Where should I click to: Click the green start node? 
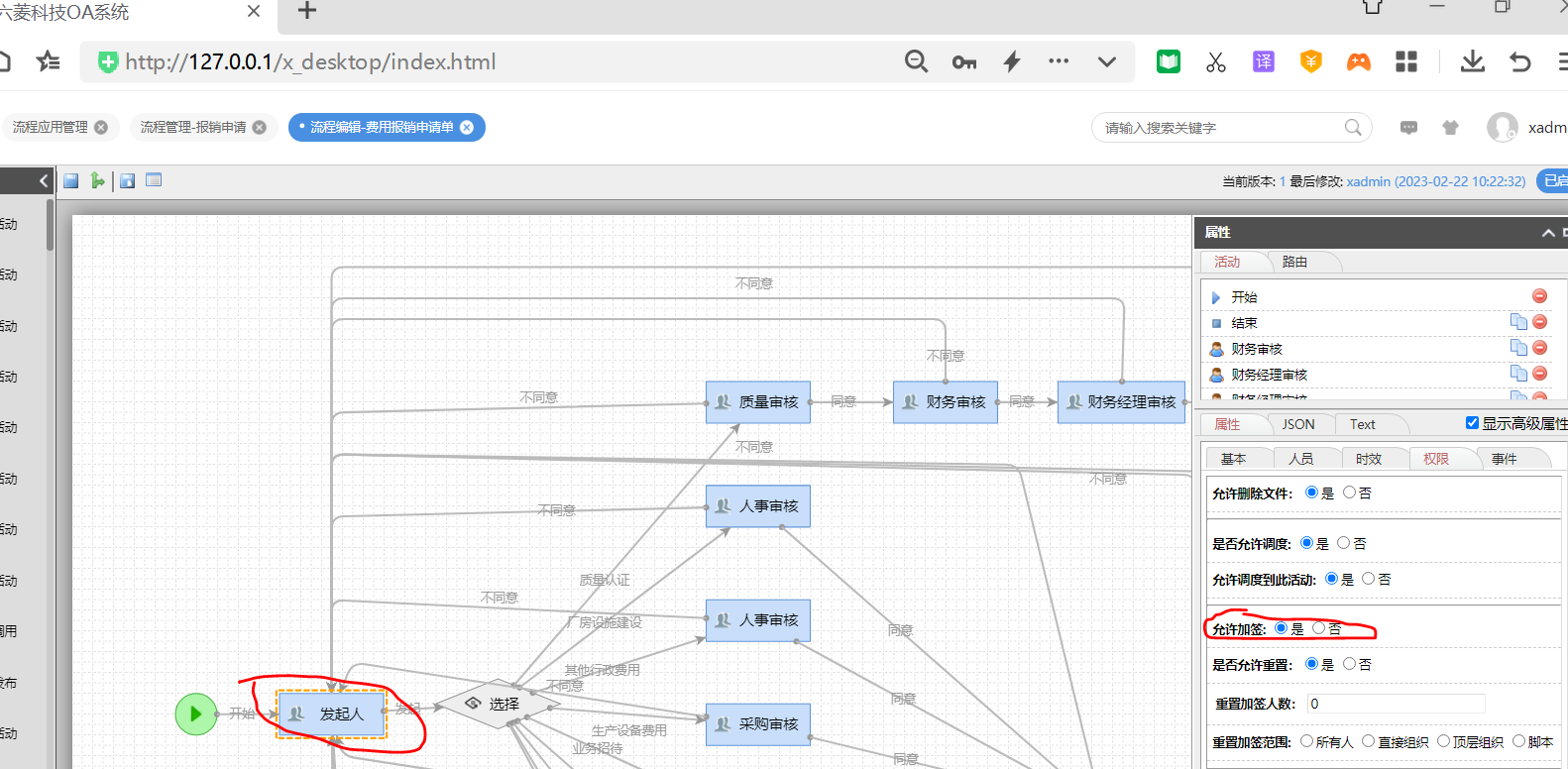196,714
